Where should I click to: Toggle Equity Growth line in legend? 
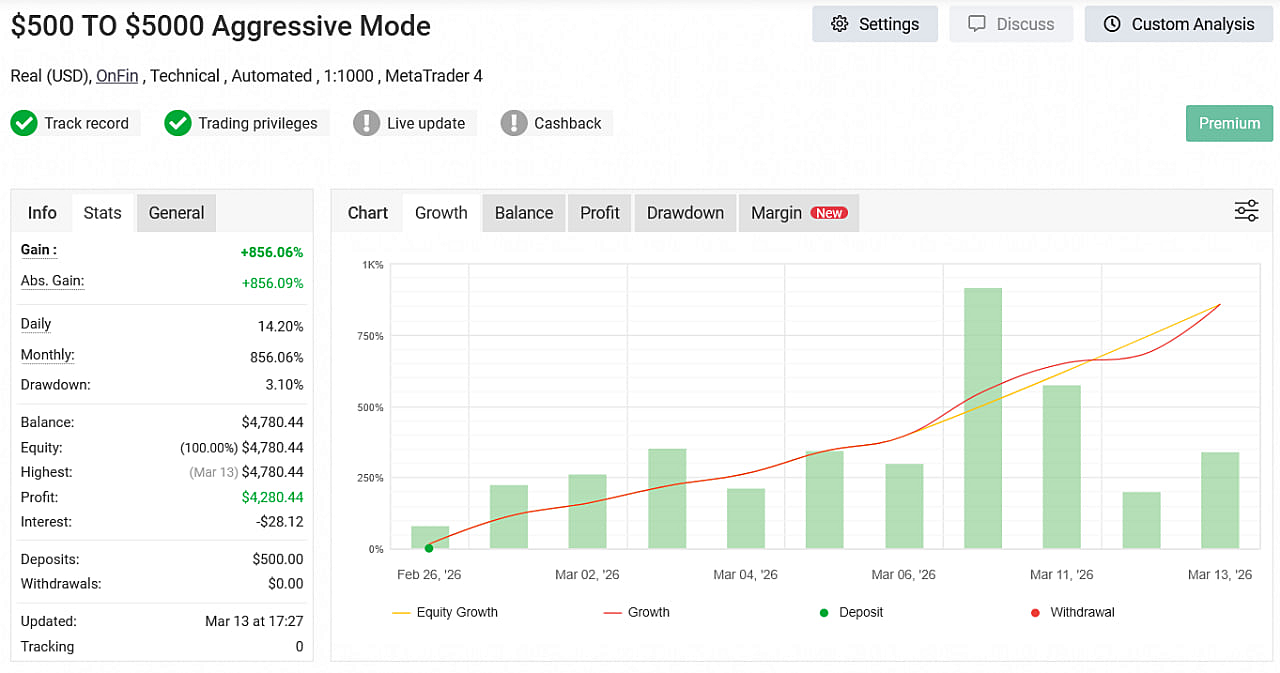point(445,612)
